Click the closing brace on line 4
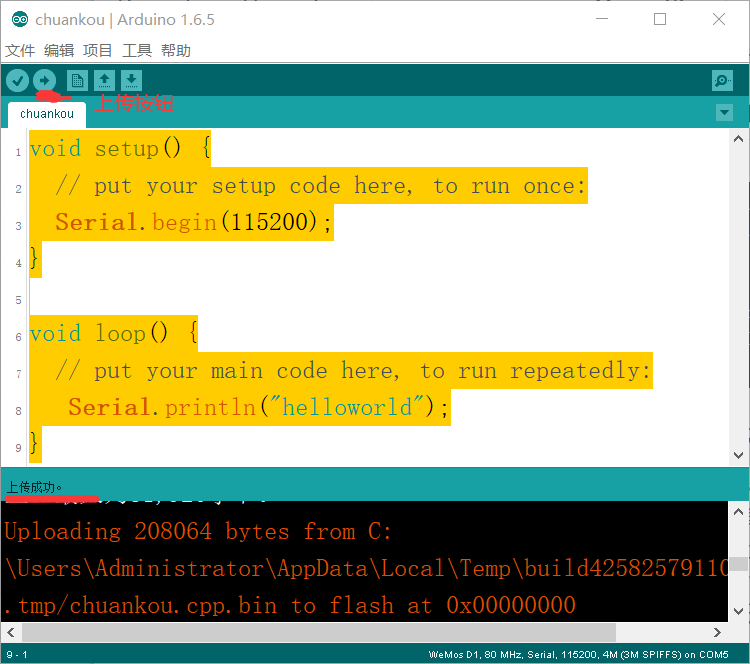The image size is (750, 664). (34, 259)
